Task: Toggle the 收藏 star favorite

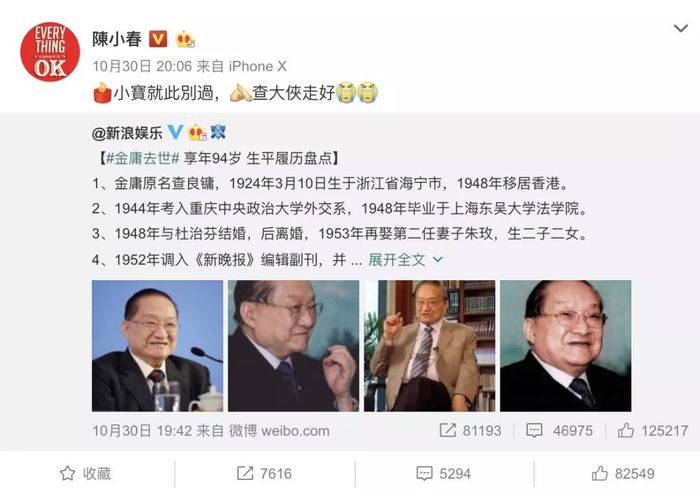Action: pos(85,473)
